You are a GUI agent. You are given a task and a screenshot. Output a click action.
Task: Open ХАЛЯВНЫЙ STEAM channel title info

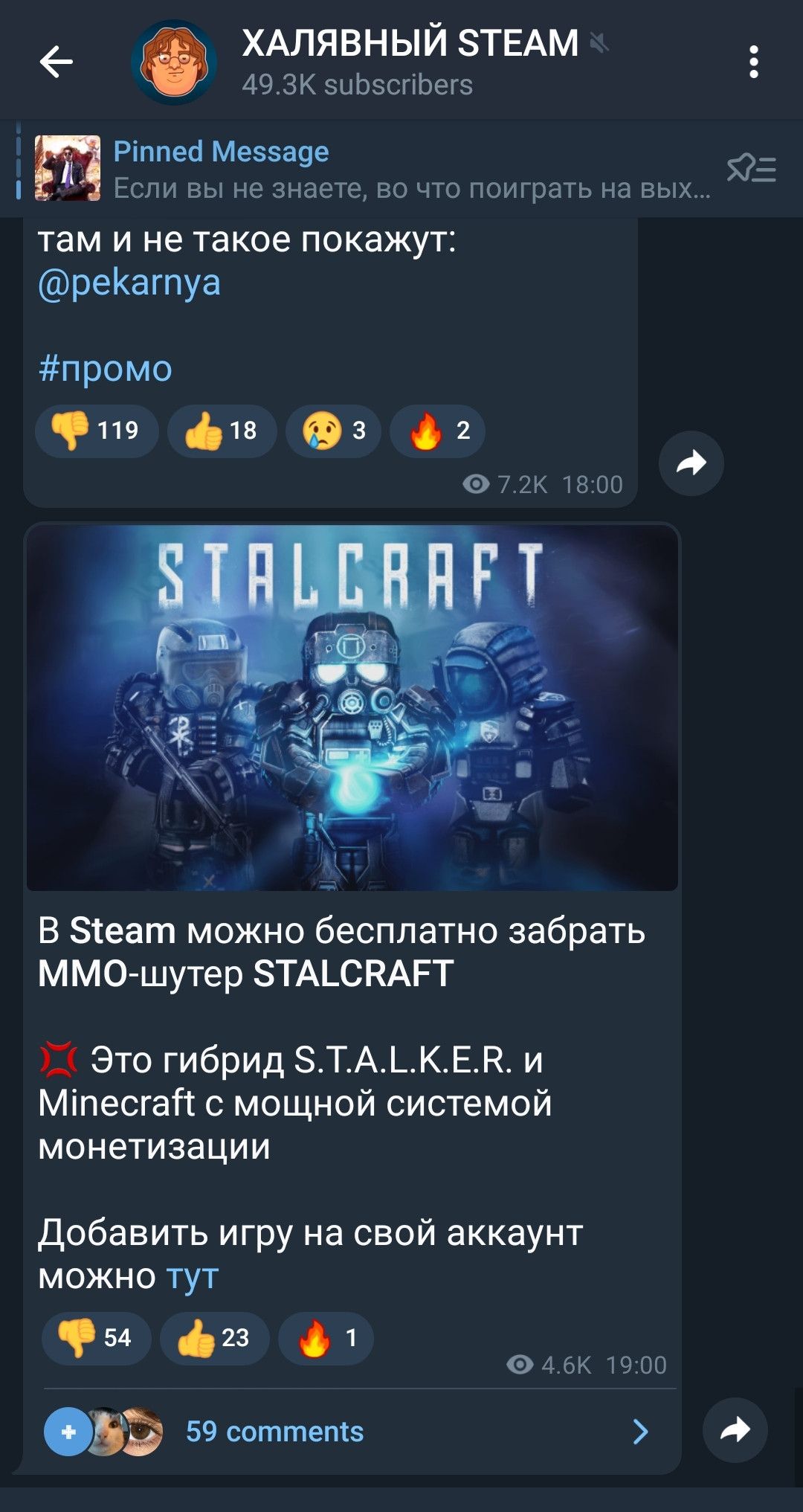(410, 43)
